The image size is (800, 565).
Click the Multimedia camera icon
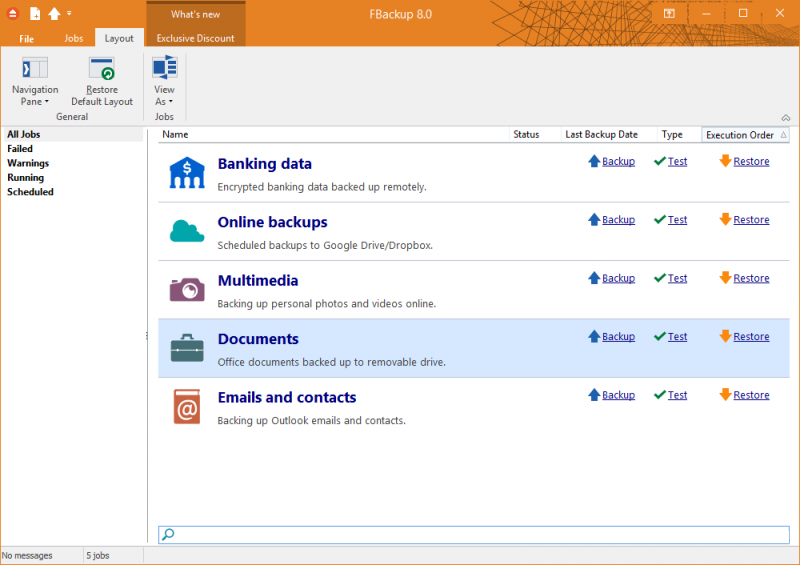187,289
